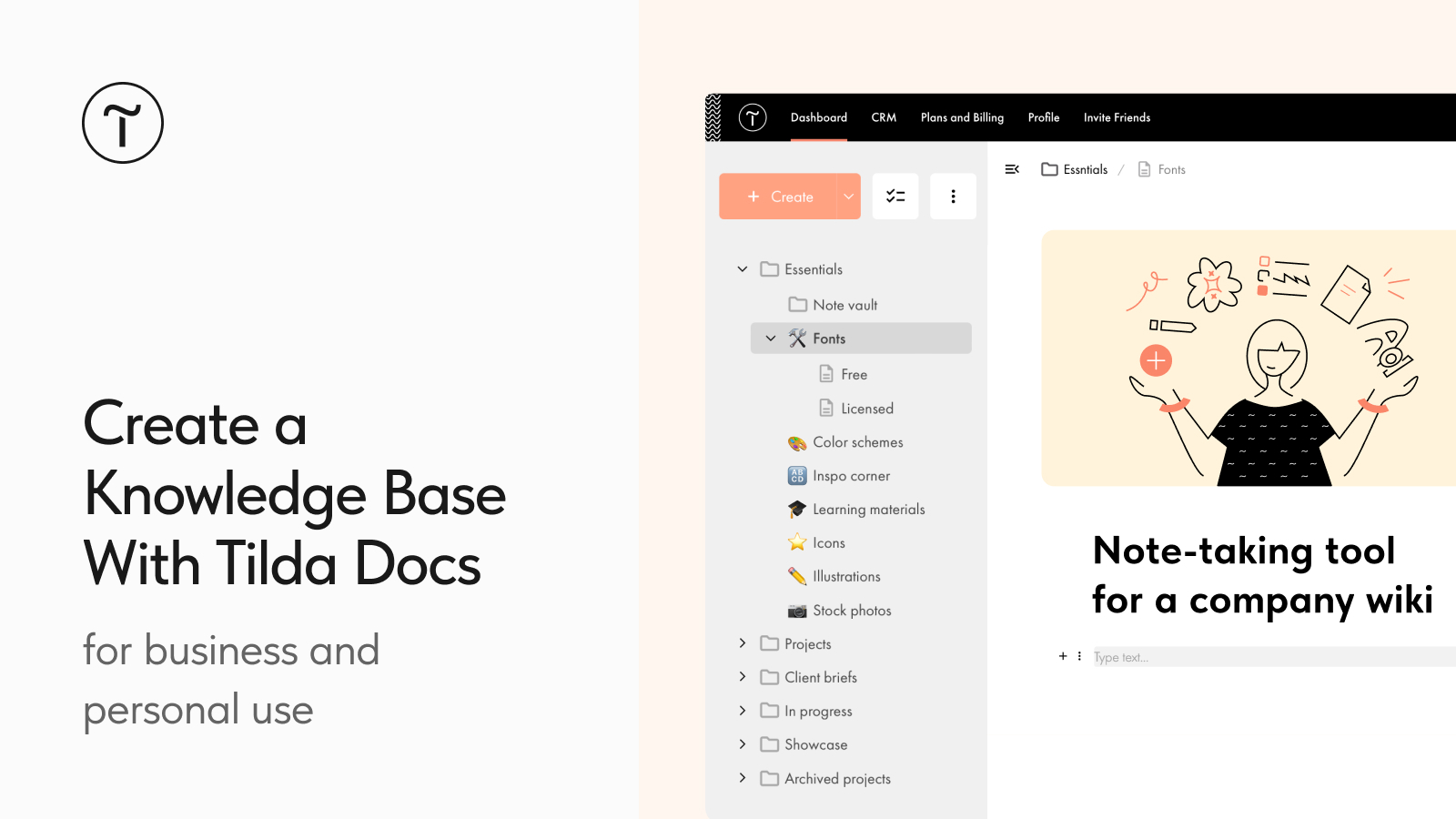Click the orange plus circle in illustration
Screen dimensions: 1456x819
[1156, 360]
